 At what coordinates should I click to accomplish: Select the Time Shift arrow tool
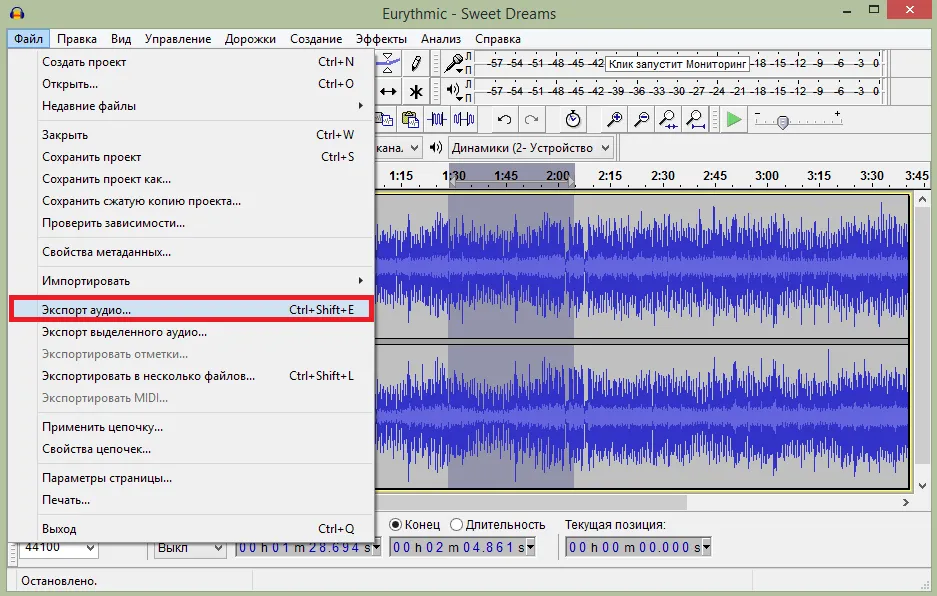click(x=388, y=91)
